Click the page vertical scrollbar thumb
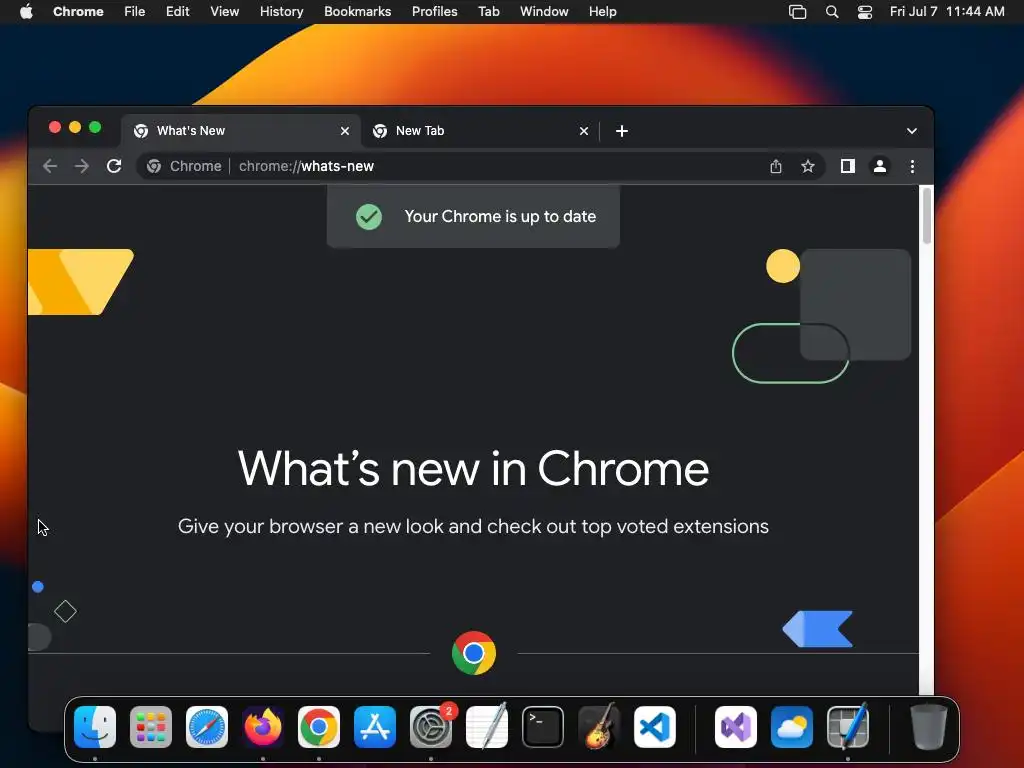The width and height of the screenshot is (1024, 768). click(x=926, y=216)
